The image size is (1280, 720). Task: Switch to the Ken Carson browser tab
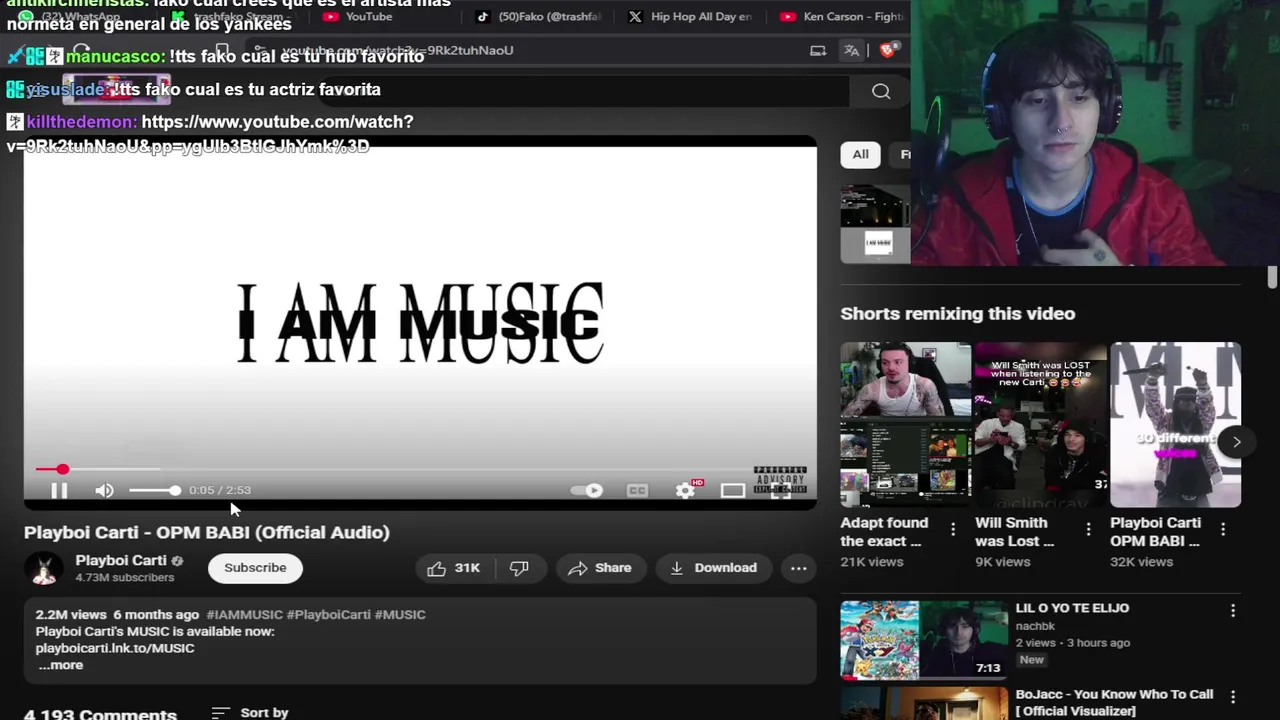tap(840, 16)
